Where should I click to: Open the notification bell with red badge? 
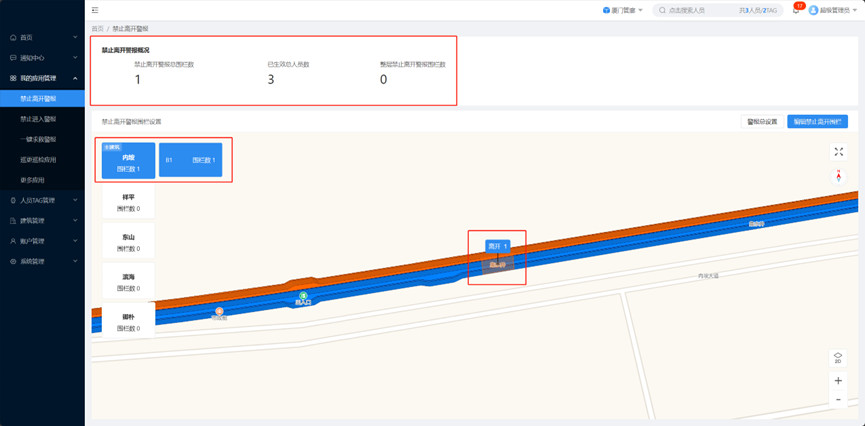[796, 10]
